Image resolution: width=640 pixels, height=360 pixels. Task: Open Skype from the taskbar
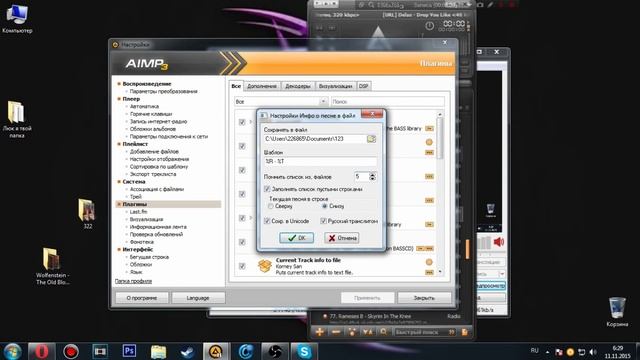[304, 351]
